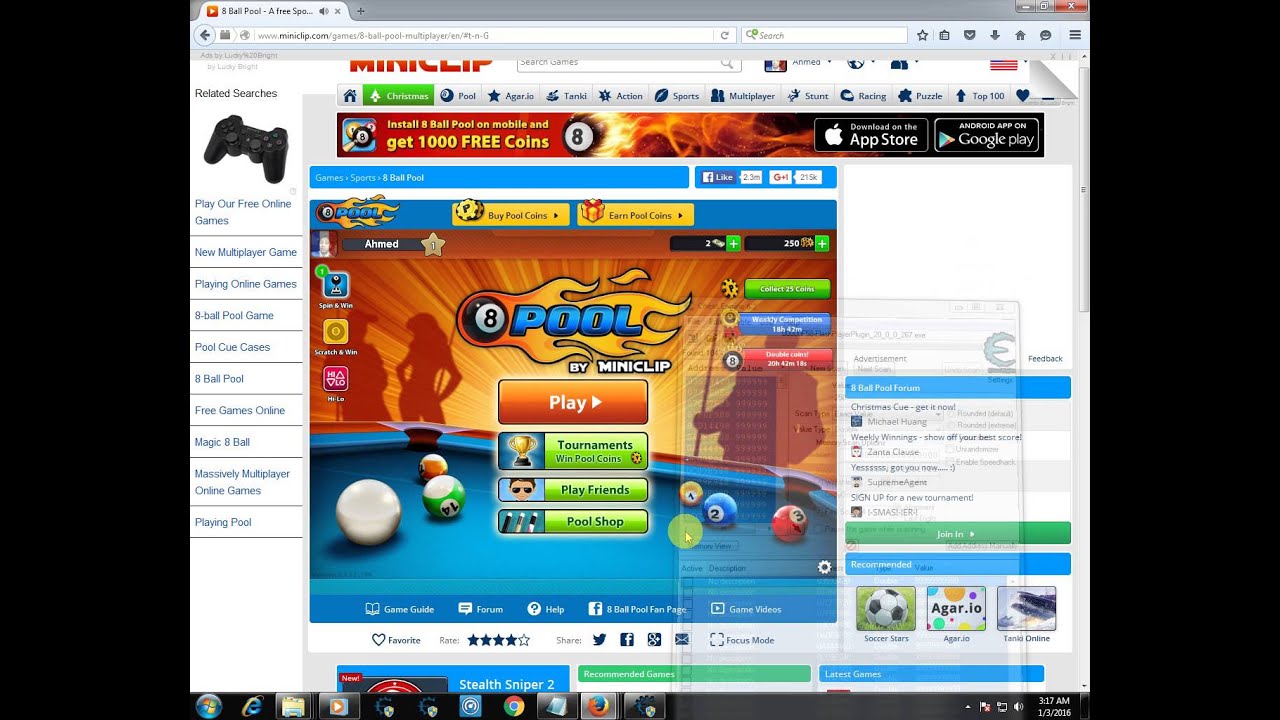
Task: Open the US flag country dropdown
Action: 1008,64
